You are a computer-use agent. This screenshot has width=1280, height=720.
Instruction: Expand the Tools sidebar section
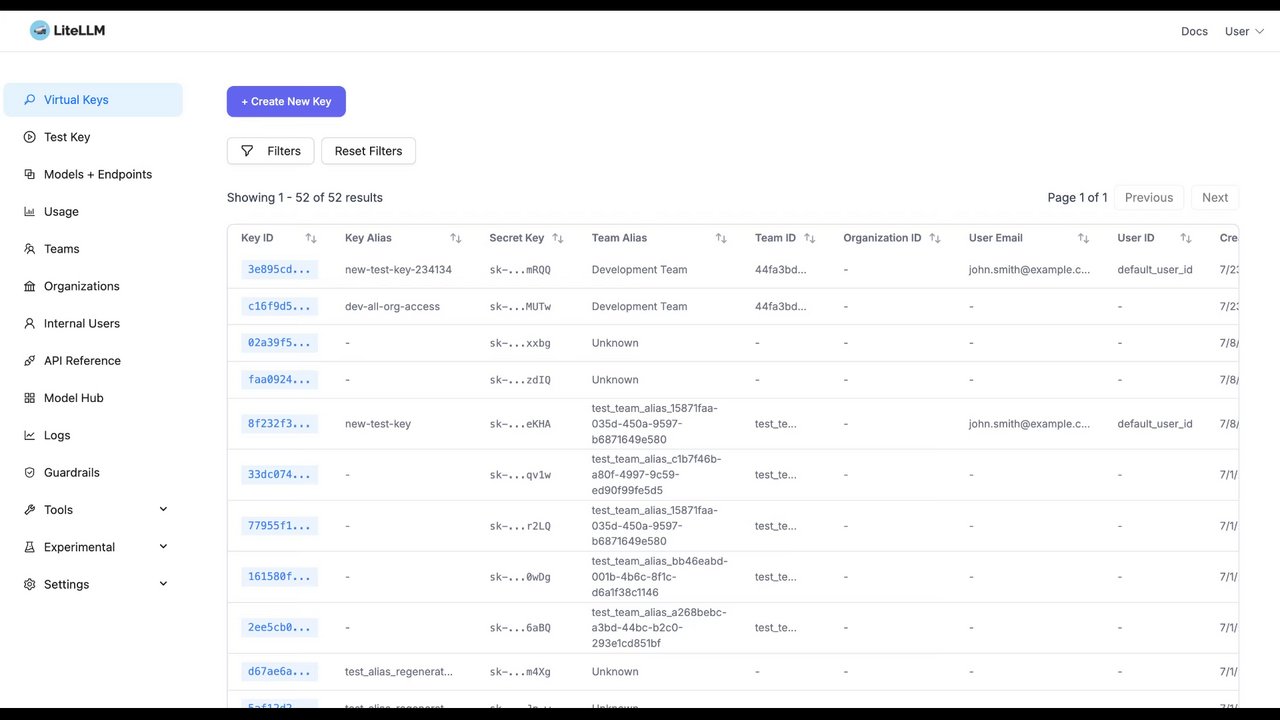coord(163,510)
